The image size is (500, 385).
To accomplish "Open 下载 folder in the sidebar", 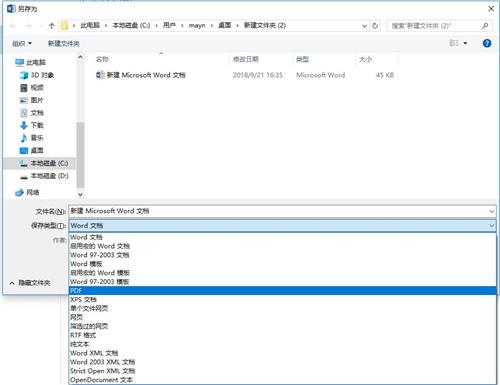I will click(x=32, y=125).
